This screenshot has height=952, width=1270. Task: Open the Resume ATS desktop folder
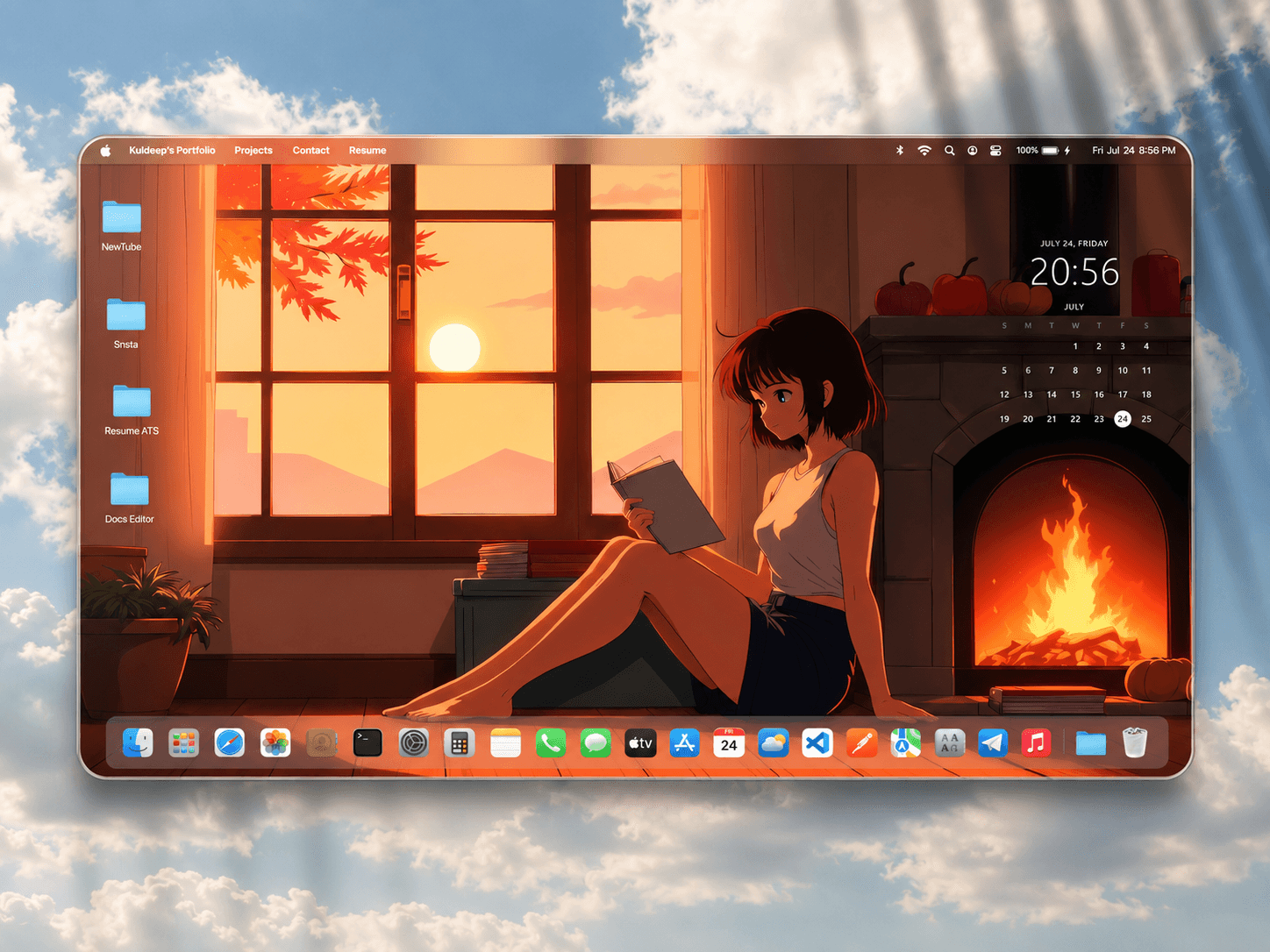(x=132, y=410)
